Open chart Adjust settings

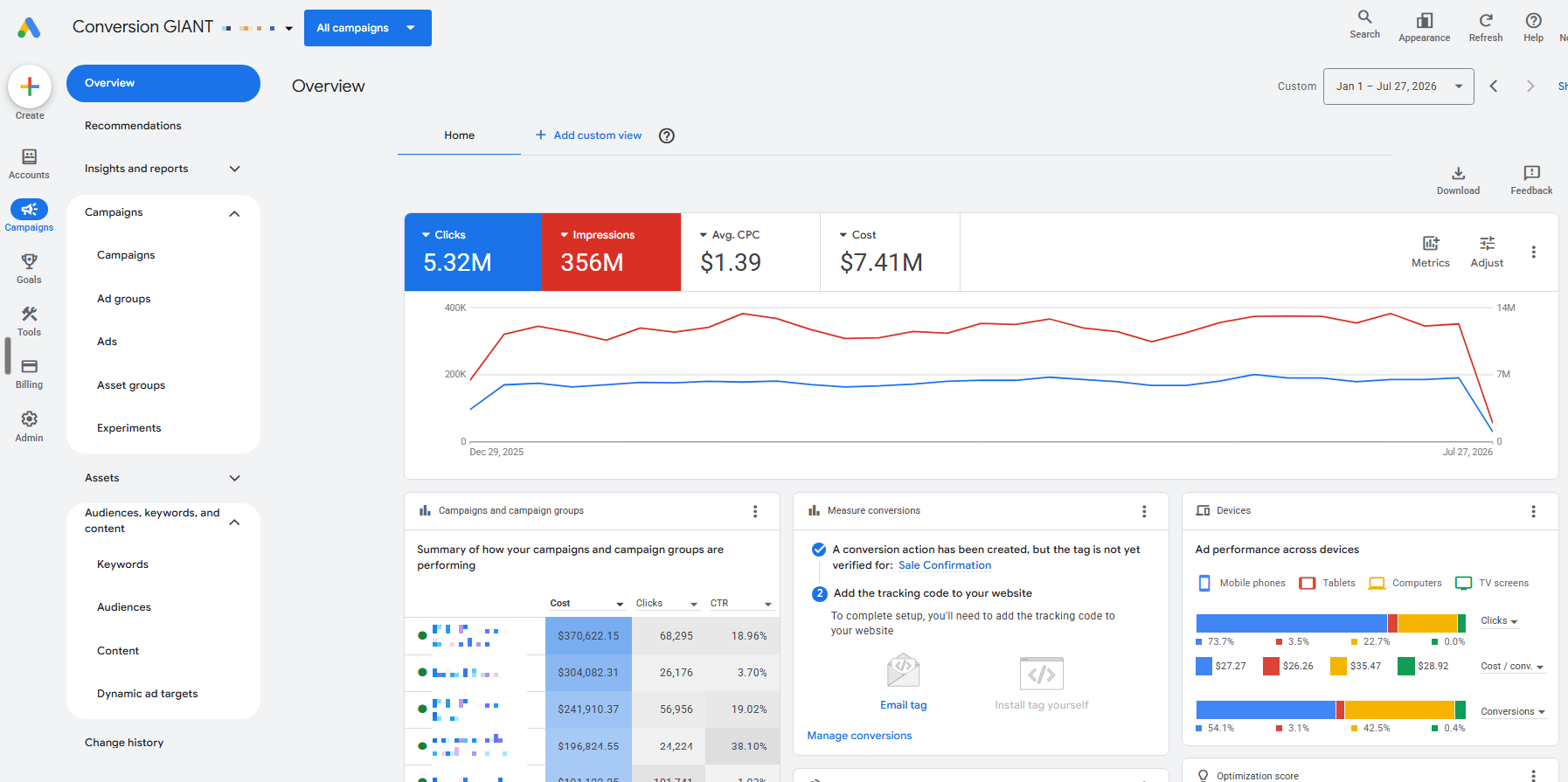click(1487, 252)
